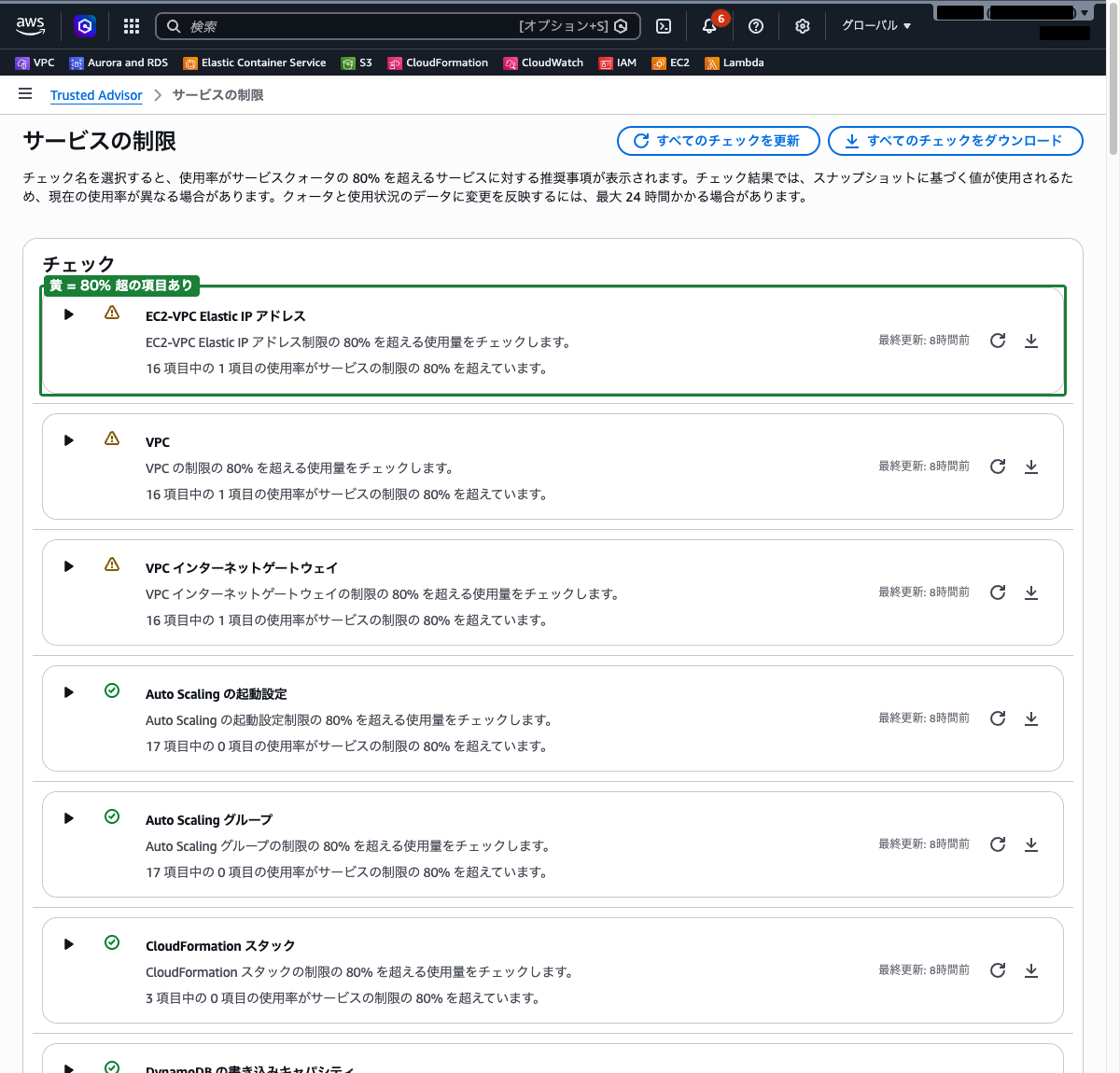Expand the Auto Scaling グループ check
Screen dimensions: 1120x1073
pyautogui.click(x=68, y=818)
